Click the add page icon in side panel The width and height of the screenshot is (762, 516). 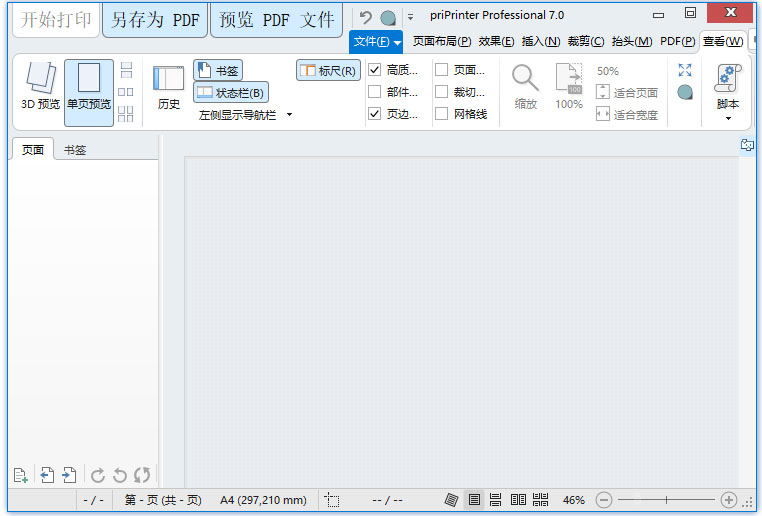(21, 475)
